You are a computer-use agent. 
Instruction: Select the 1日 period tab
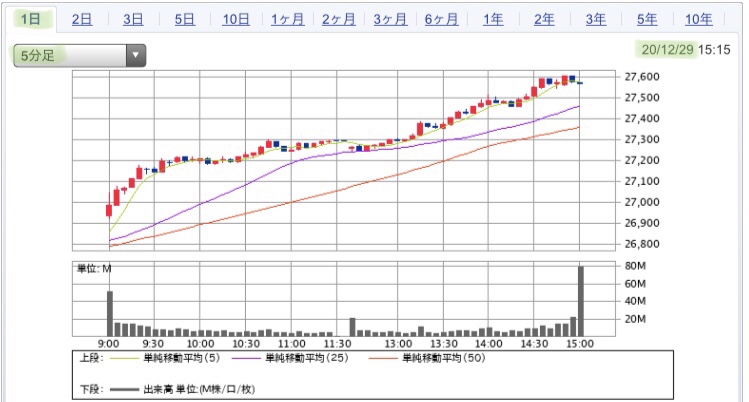[x=30, y=19]
